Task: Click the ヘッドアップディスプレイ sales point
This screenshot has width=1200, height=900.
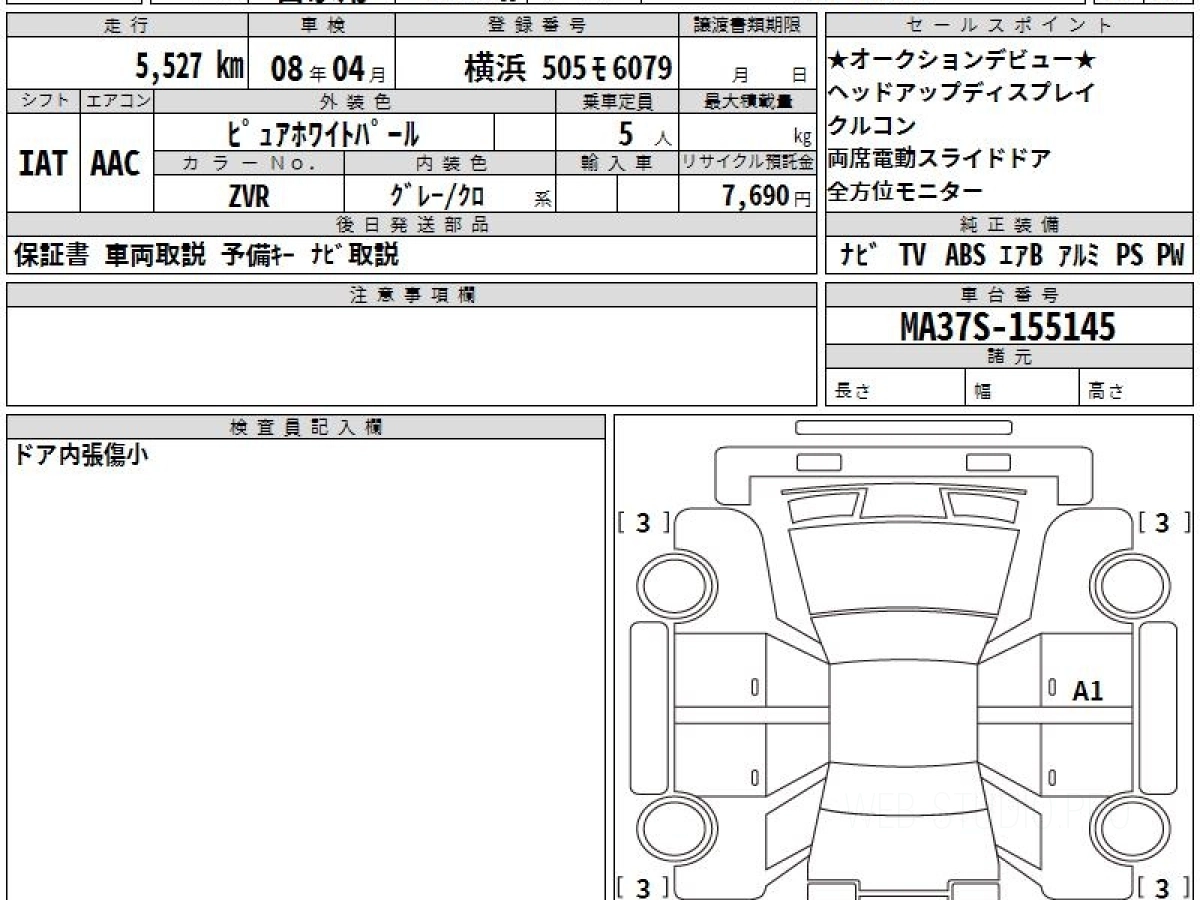Action: [x=961, y=93]
